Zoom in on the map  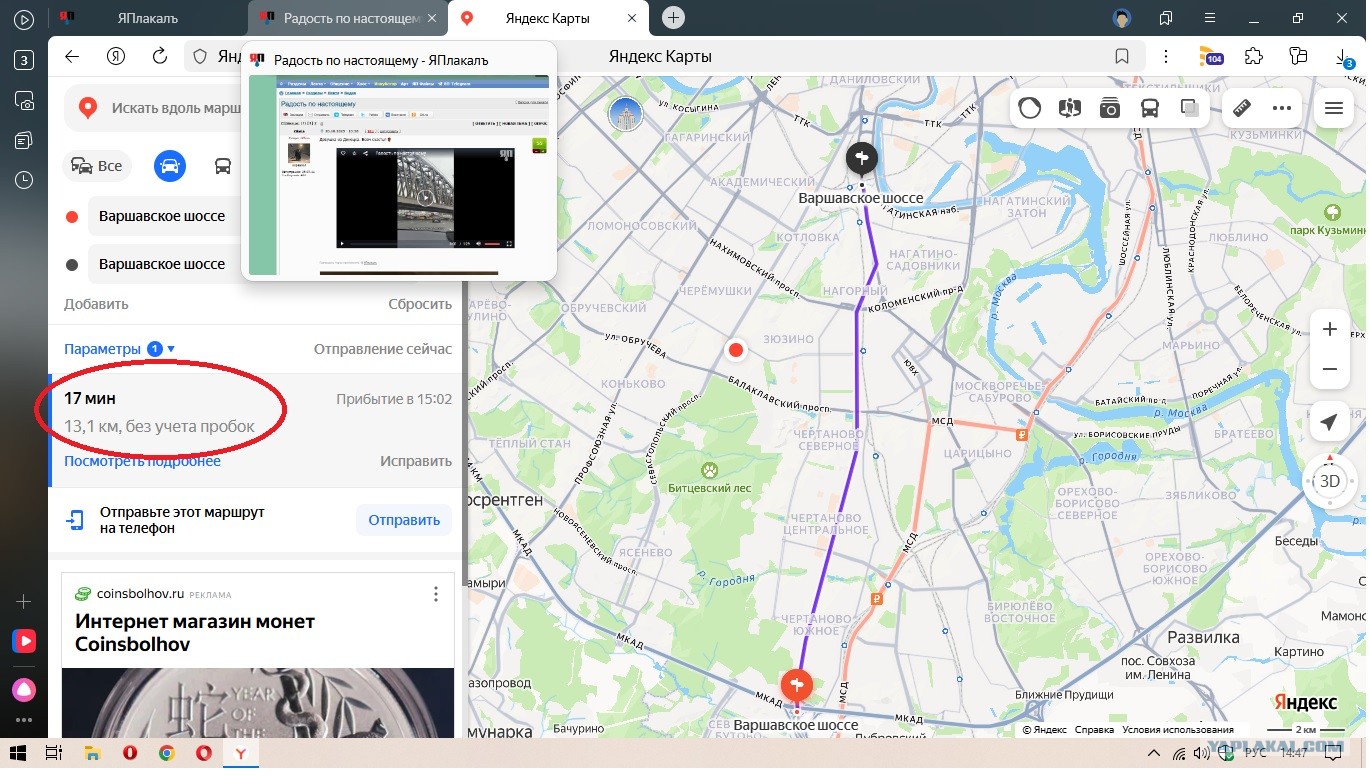1330,329
